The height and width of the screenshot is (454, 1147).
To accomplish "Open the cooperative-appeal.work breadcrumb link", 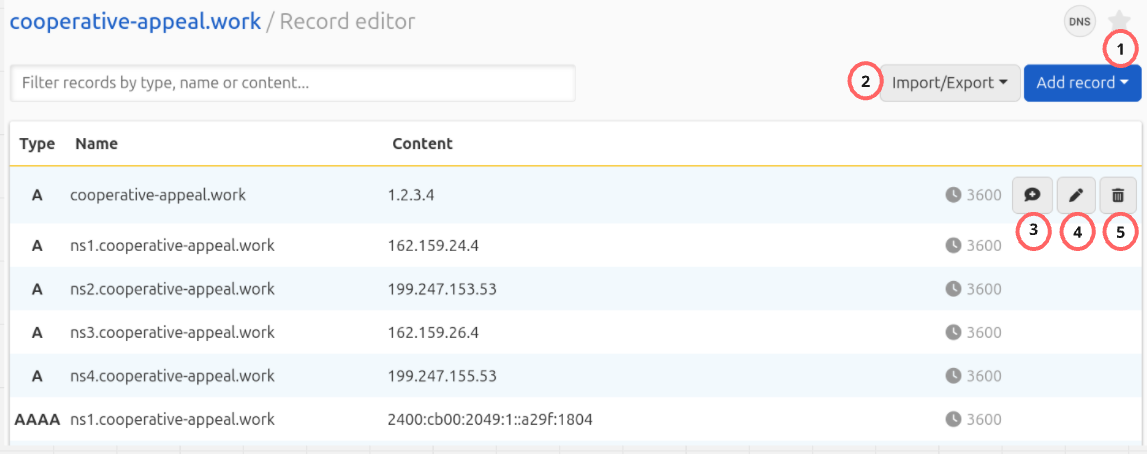I will click(135, 21).
